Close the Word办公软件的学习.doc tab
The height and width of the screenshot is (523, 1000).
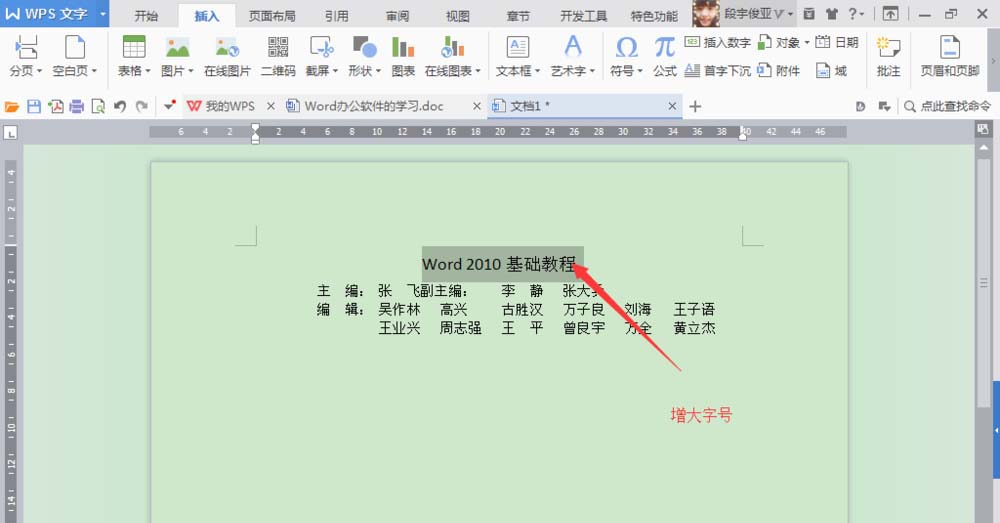(x=476, y=107)
